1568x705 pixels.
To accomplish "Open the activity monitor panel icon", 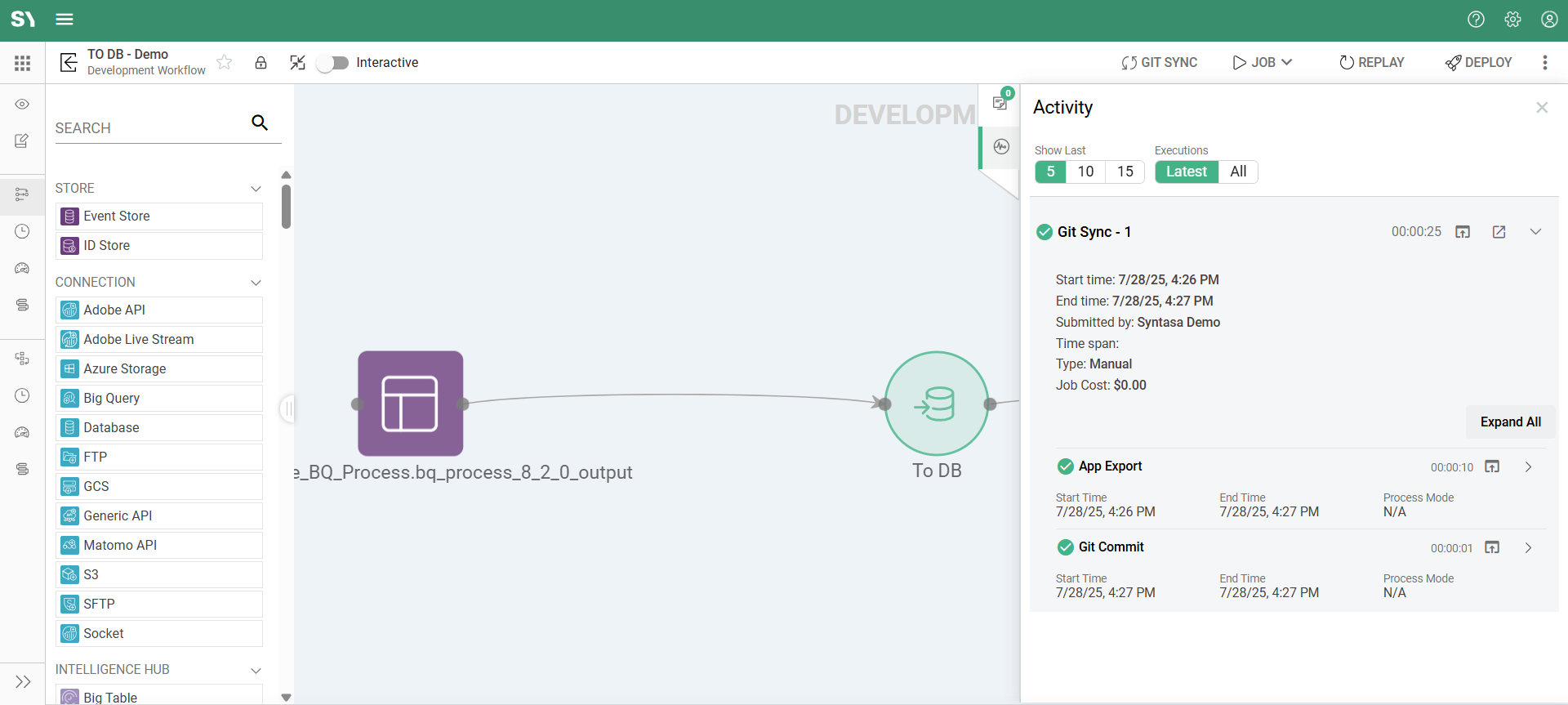I will point(1001,147).
